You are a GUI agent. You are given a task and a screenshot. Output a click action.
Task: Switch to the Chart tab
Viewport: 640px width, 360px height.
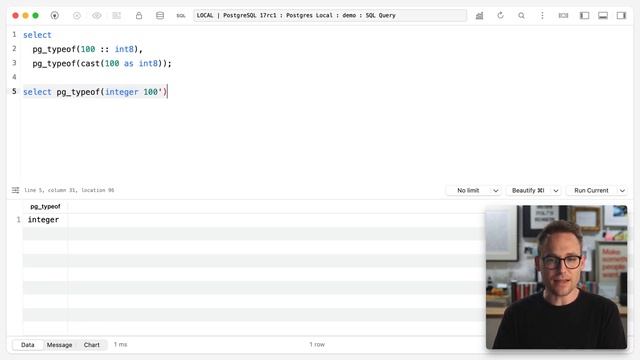click(91, 345)
